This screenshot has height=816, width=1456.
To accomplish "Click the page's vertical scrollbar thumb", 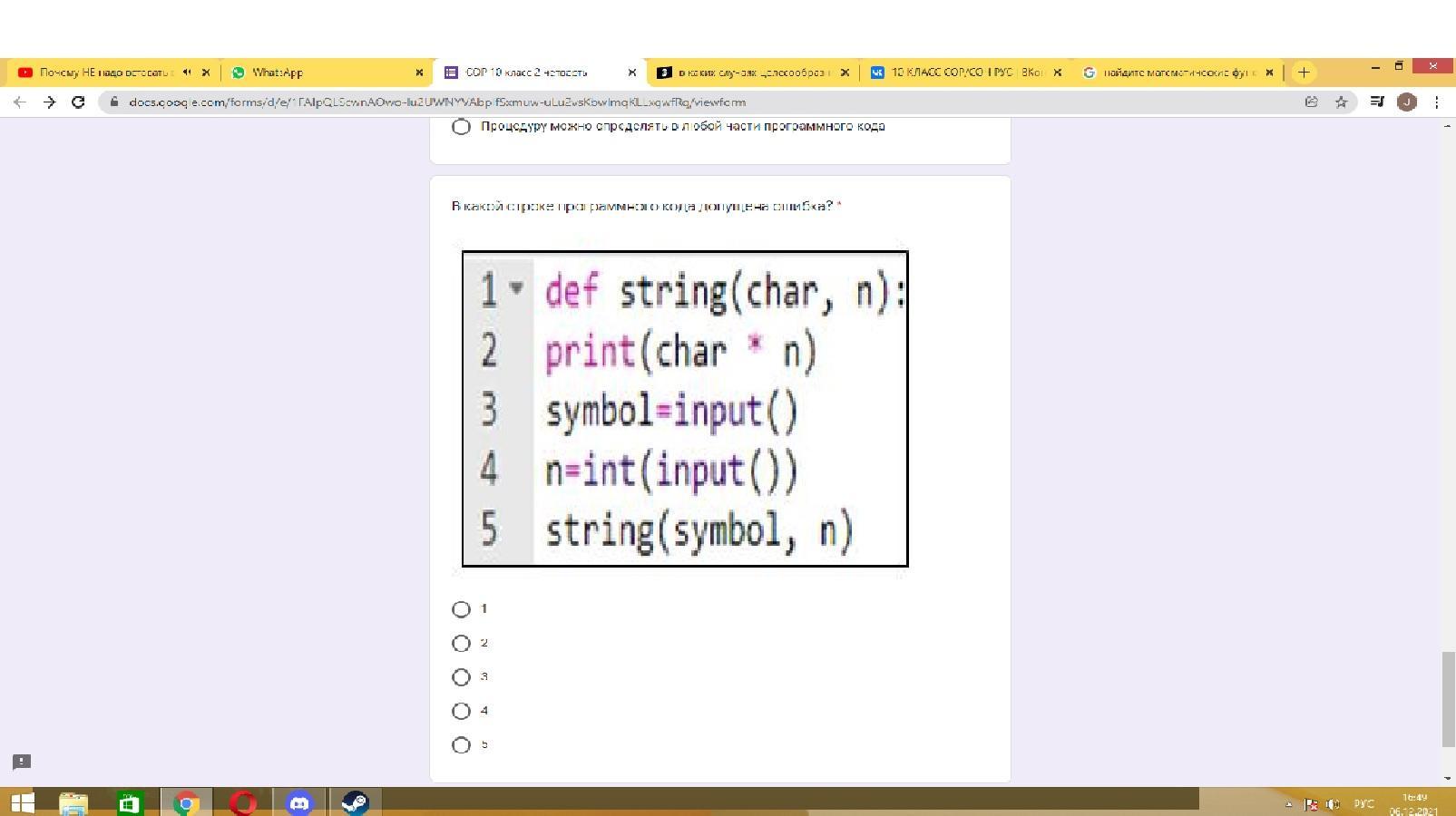I will pos(1448,698).
